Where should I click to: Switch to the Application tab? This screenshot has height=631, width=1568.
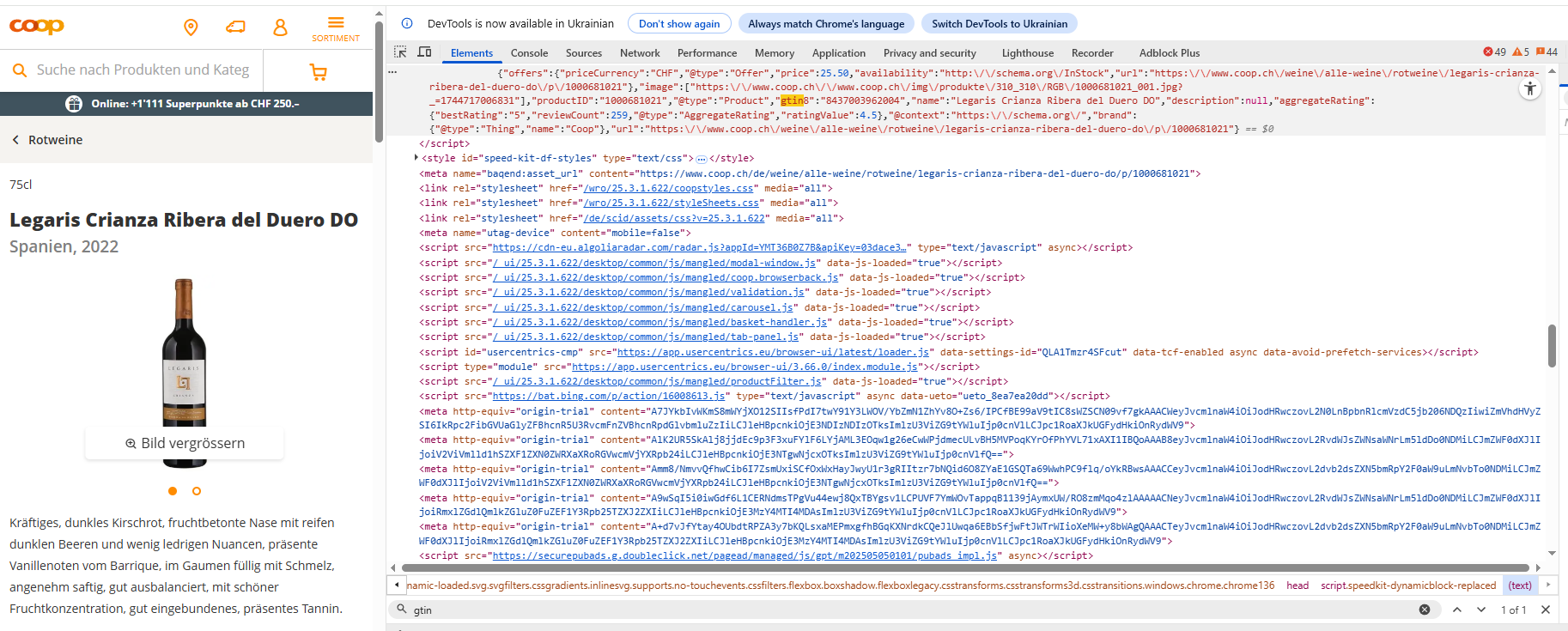(839, 53)
